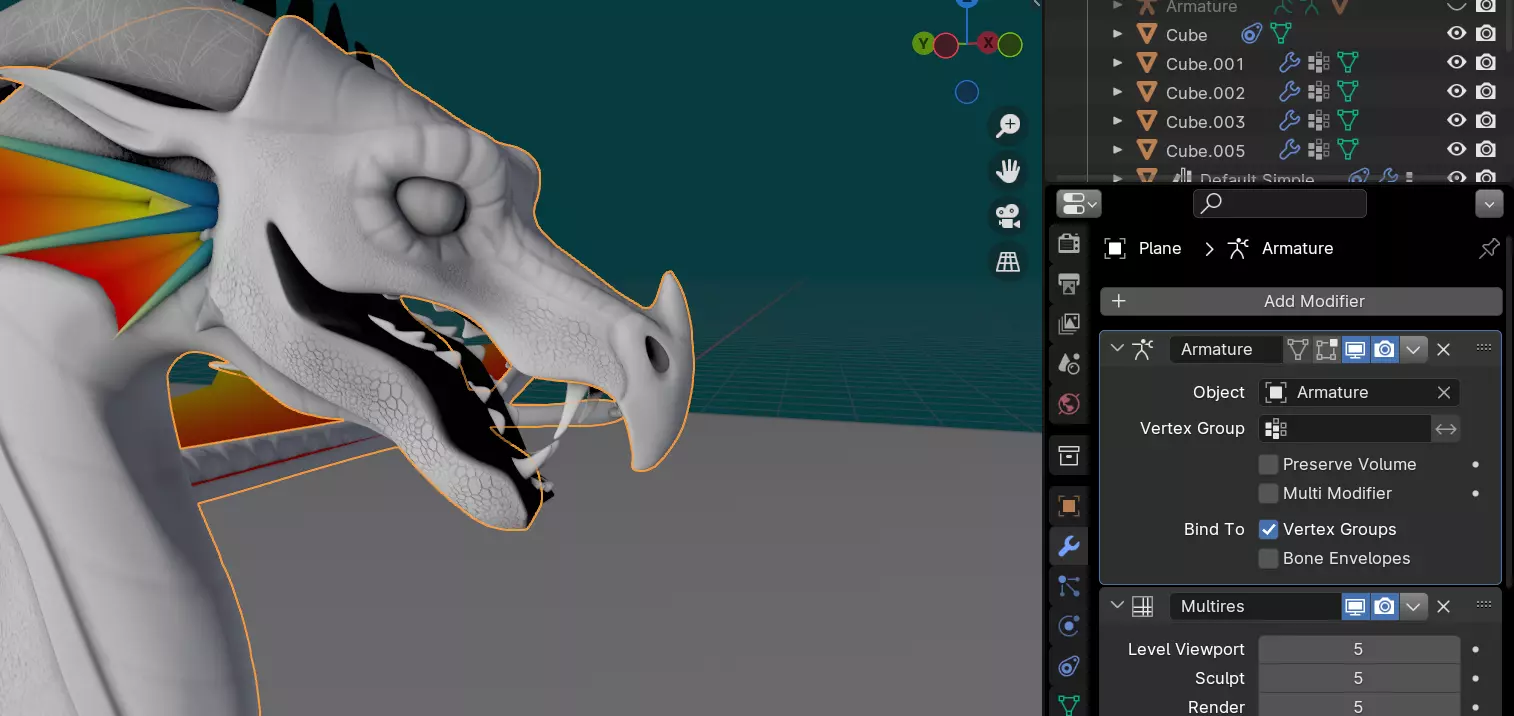The width and height of the screenshot is (1514, 716).
Task: Open the World properties tab
Action: (1069, 404)
